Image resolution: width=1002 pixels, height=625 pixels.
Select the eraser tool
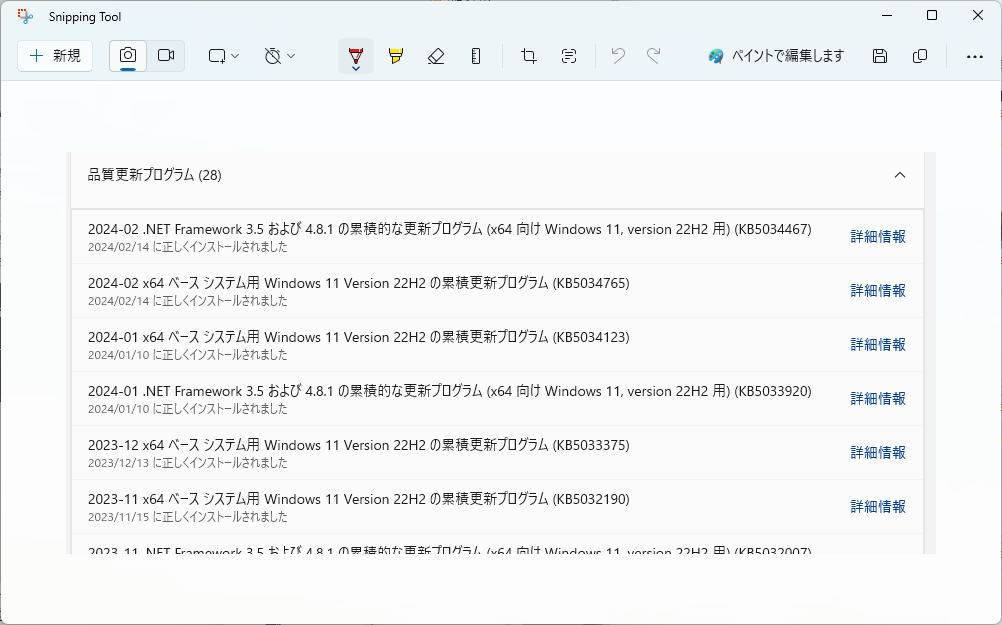coord(436,56)
